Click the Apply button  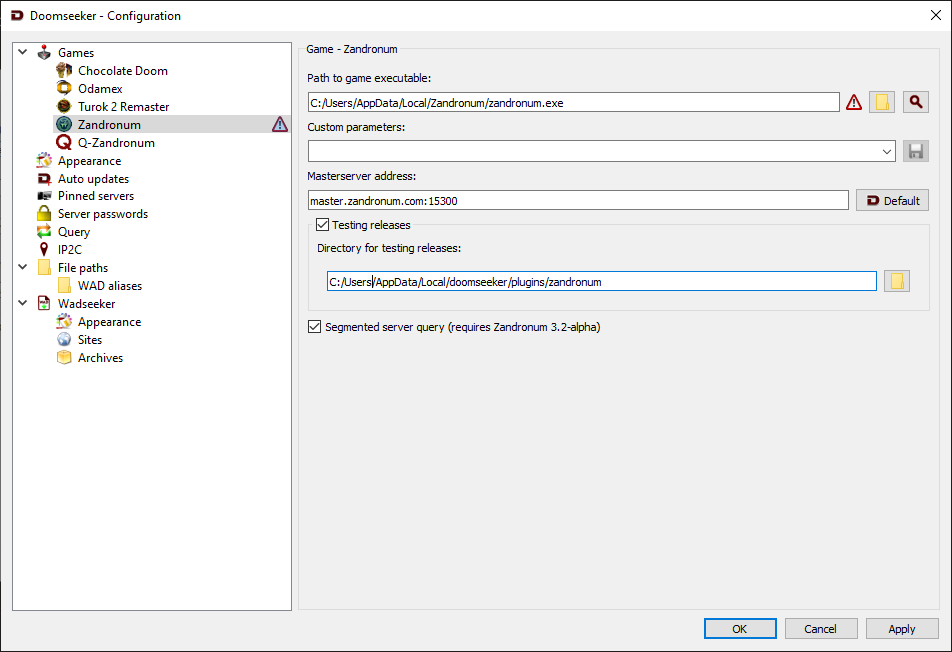pyautogui.click(x=902, y=629)
